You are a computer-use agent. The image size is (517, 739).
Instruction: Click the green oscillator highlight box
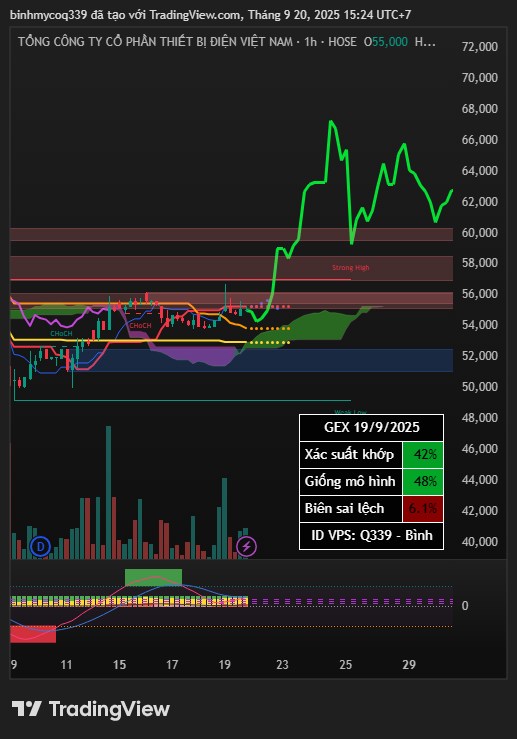tap(153, 577)
